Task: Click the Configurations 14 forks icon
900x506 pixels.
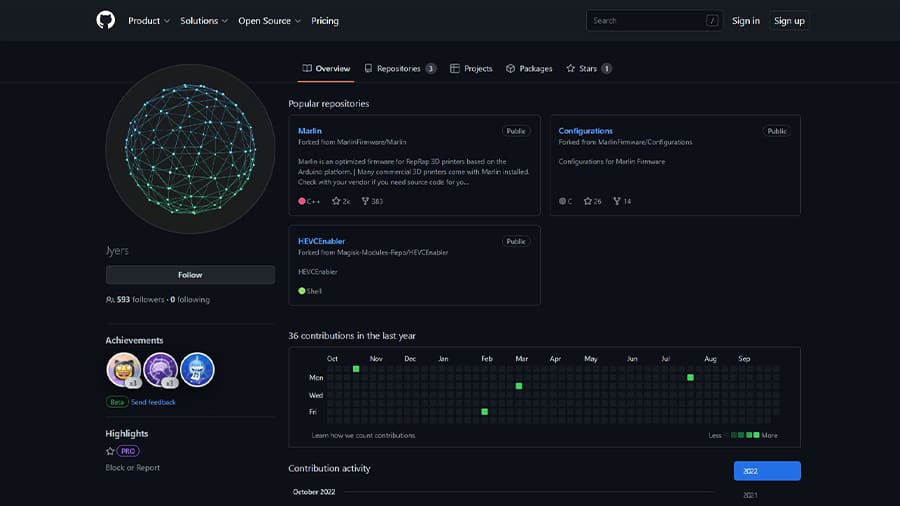Action: [x=617, y=201]
